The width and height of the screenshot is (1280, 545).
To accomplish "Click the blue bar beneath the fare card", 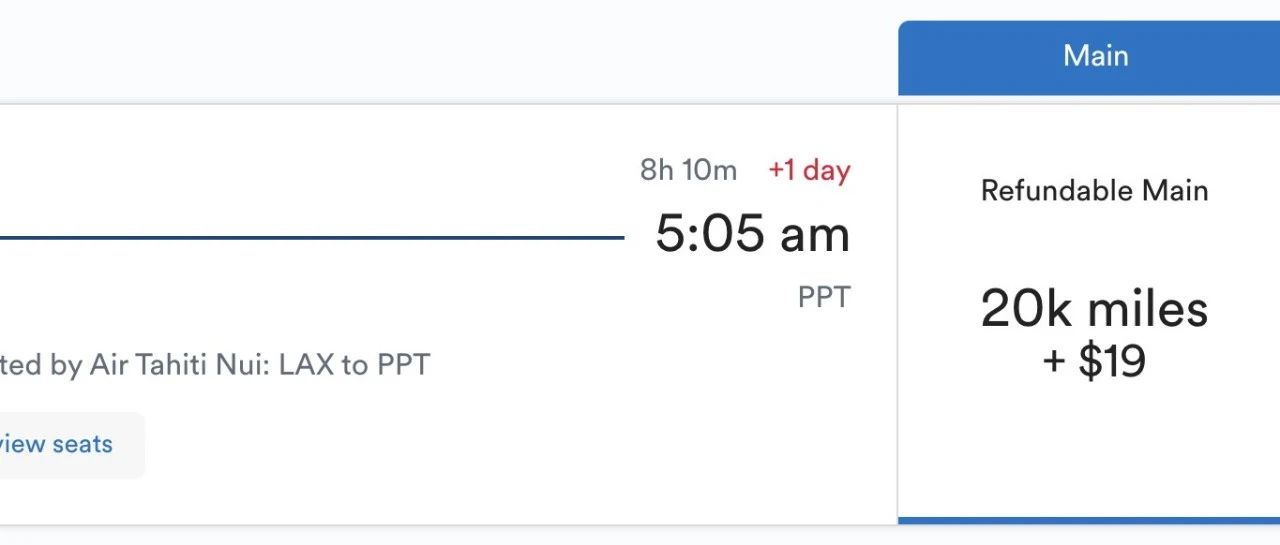I will click(x=1088, y=520).
